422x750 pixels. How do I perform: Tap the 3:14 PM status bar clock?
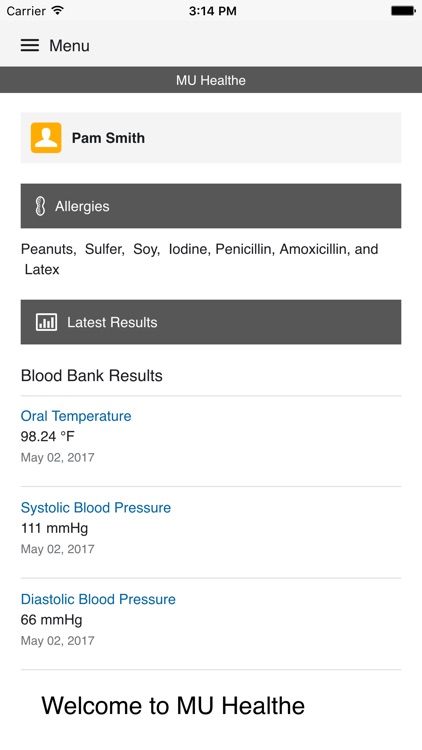(212, 11)
